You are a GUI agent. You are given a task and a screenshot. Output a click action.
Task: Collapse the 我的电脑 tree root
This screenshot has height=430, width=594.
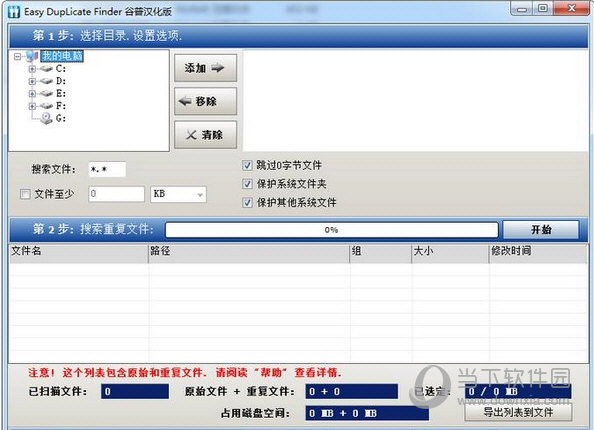(17, 56)
